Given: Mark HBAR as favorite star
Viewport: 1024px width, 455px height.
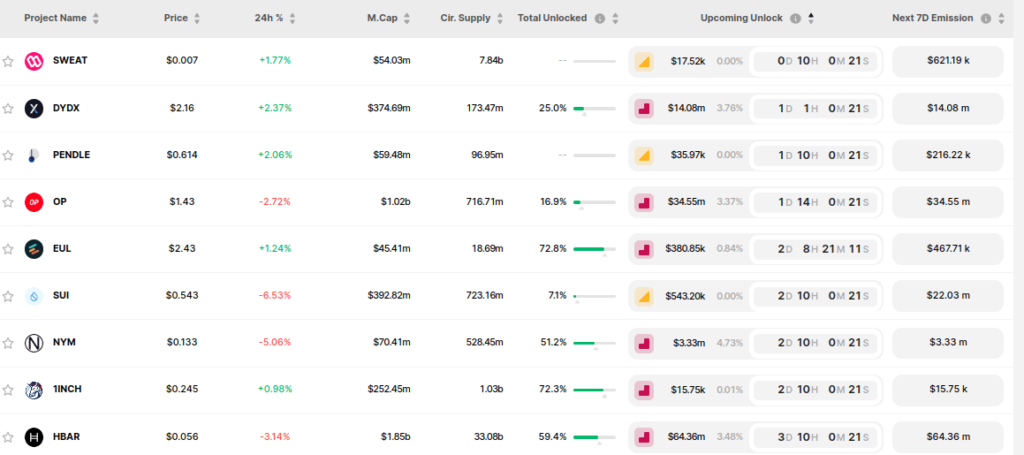Looking at the screenshot, I should point(8,437).
